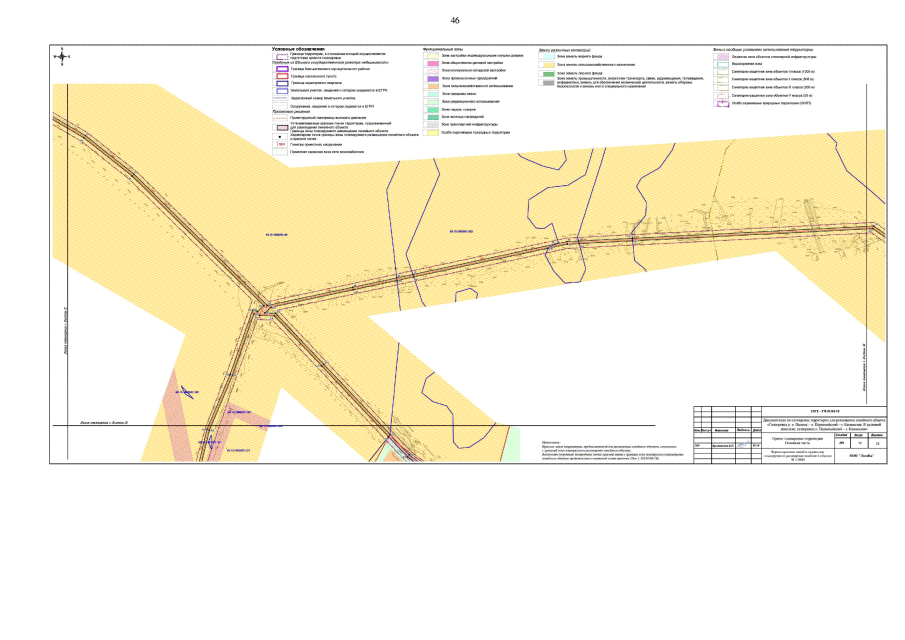Select the high-pressure gas pipeline legend symbol

[x=280, y=116]
